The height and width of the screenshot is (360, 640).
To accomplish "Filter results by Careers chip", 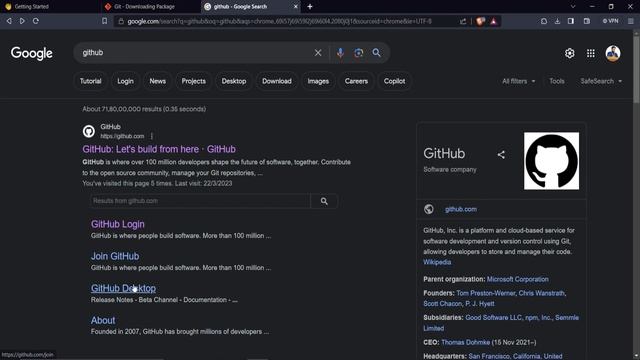I will click(356, 81).
